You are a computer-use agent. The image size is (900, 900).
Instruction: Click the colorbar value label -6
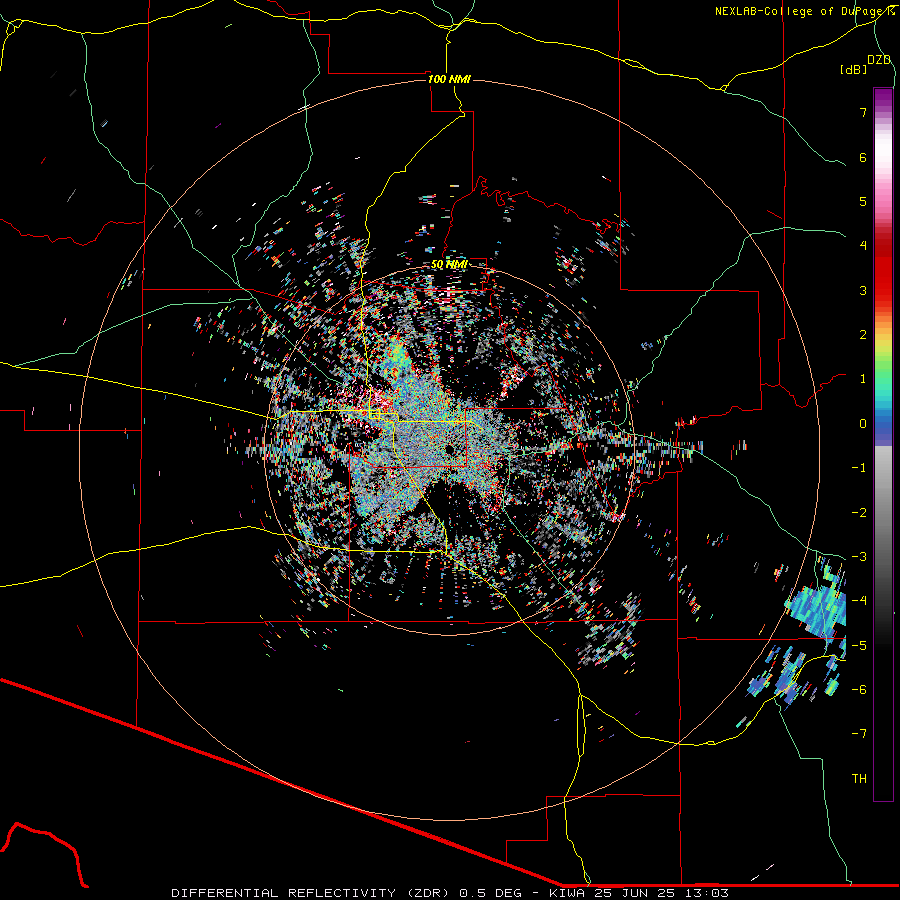coord(859,690)
